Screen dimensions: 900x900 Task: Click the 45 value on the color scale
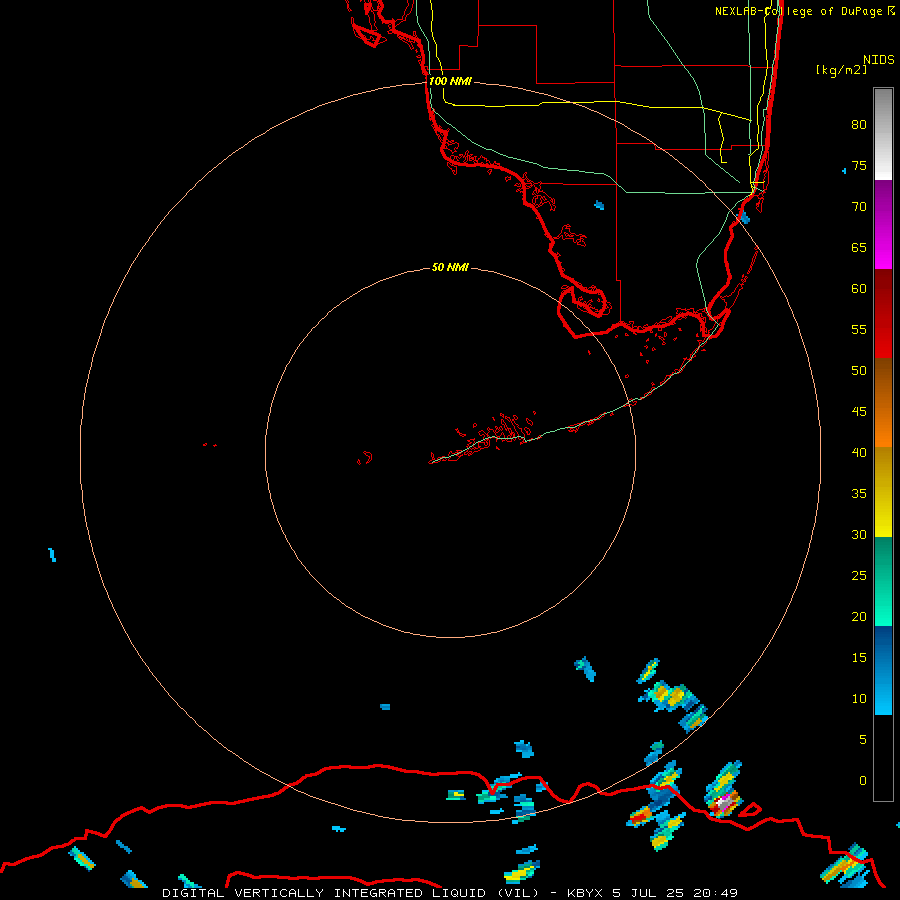click(x=859, y=412)
